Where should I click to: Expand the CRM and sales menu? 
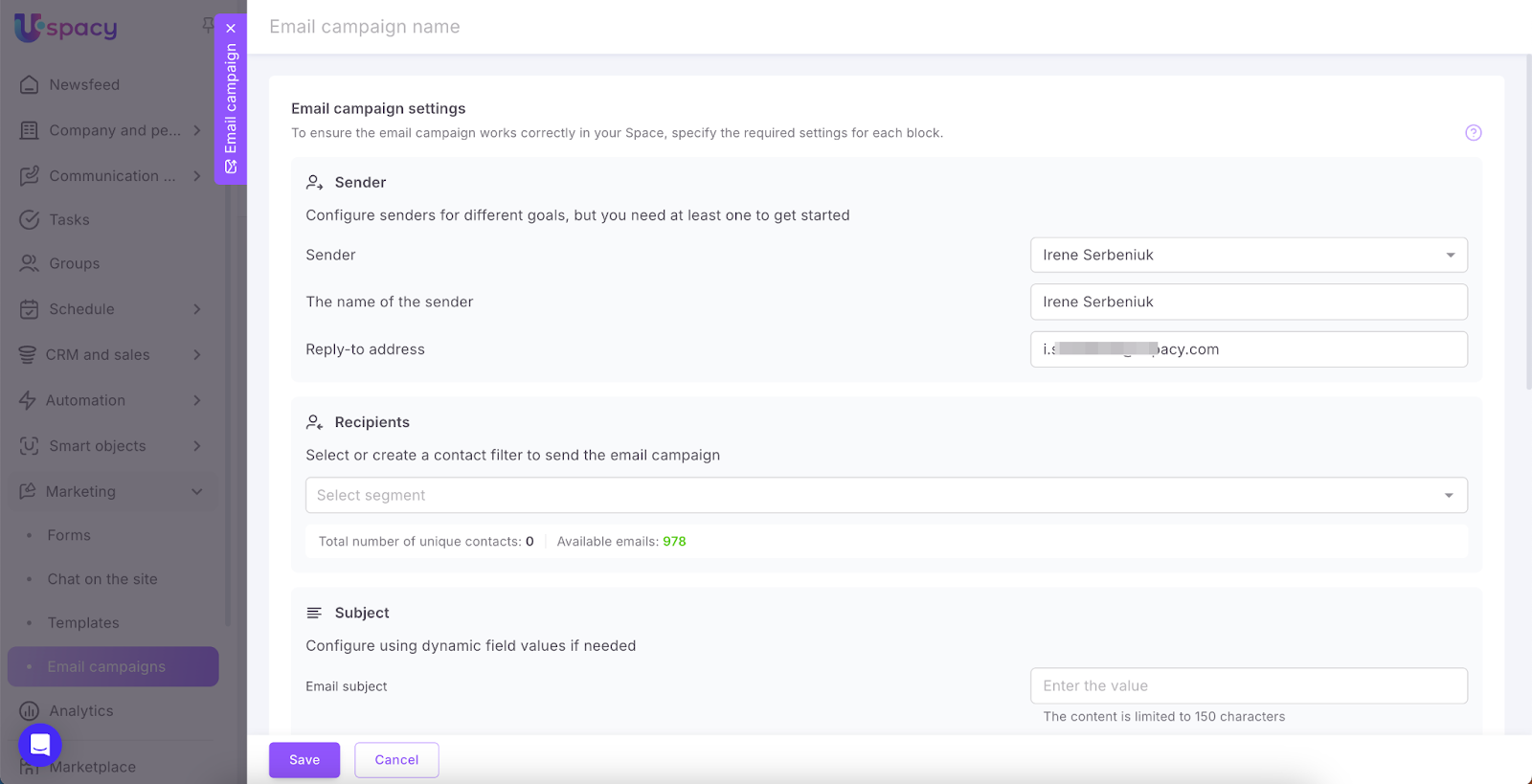197,355
